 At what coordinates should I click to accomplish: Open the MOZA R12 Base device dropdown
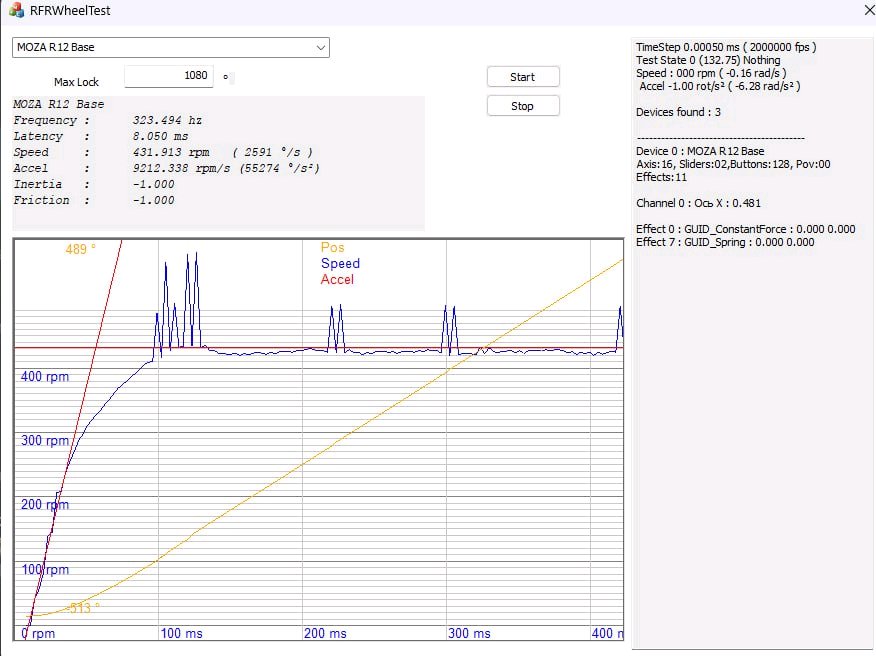[171, 47]
